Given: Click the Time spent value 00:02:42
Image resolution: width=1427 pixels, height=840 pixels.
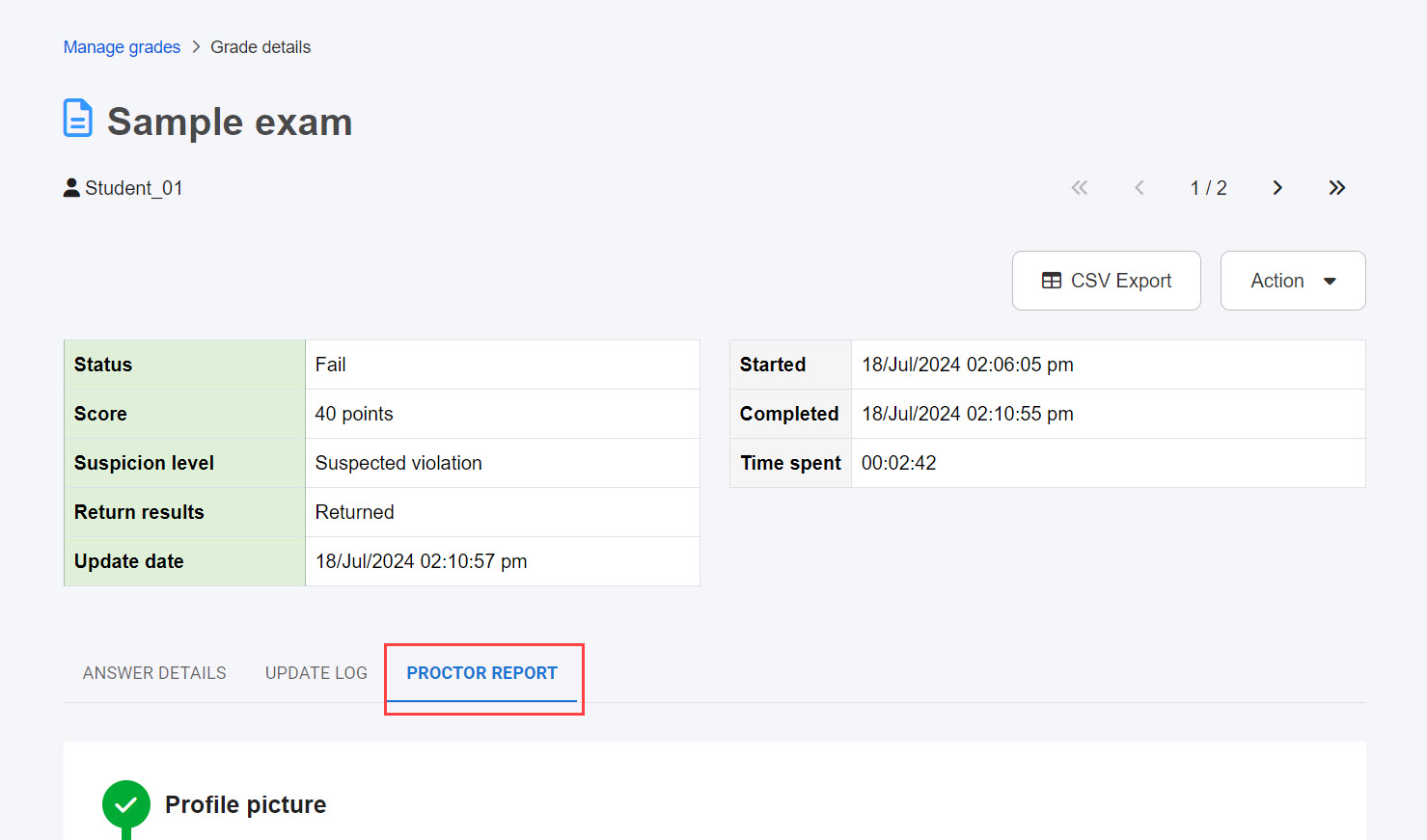Looking at the screenshot, I should [x=899, y=463].
